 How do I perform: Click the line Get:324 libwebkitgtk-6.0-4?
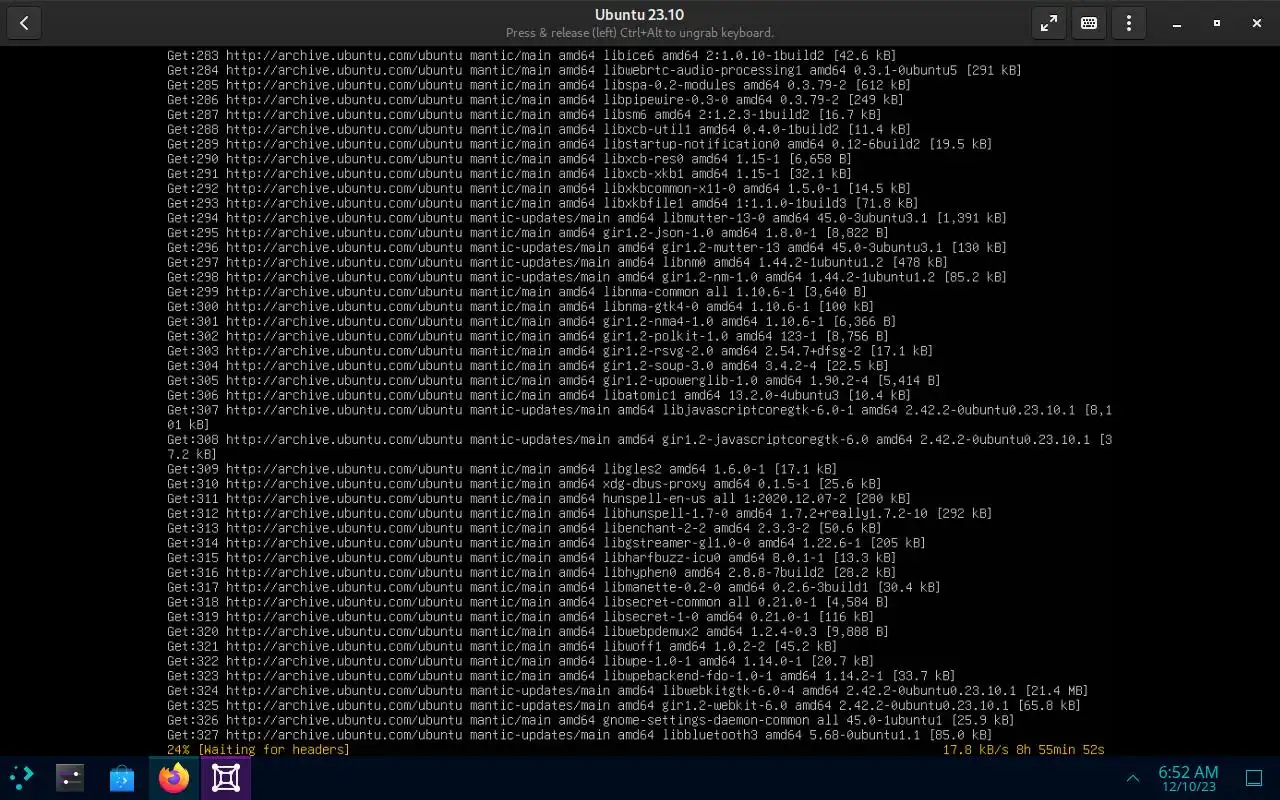click(628, 691)
